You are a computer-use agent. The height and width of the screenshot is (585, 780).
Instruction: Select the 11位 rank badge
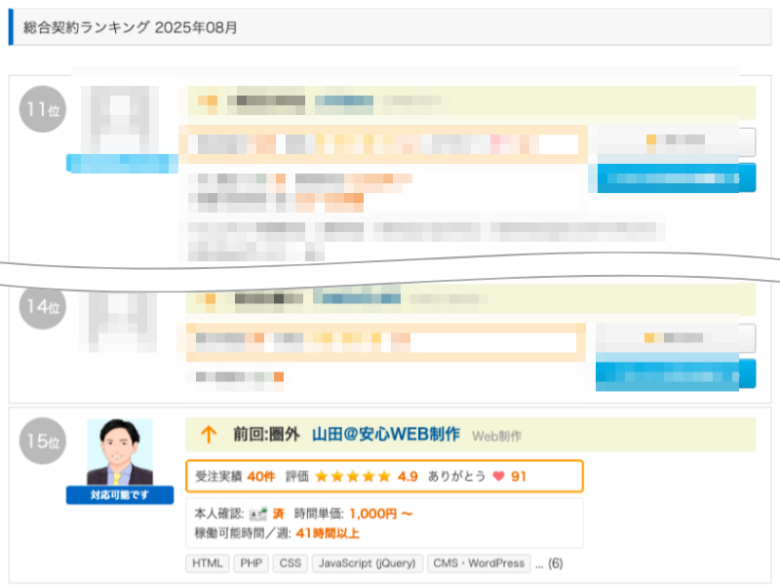[42, 109]
